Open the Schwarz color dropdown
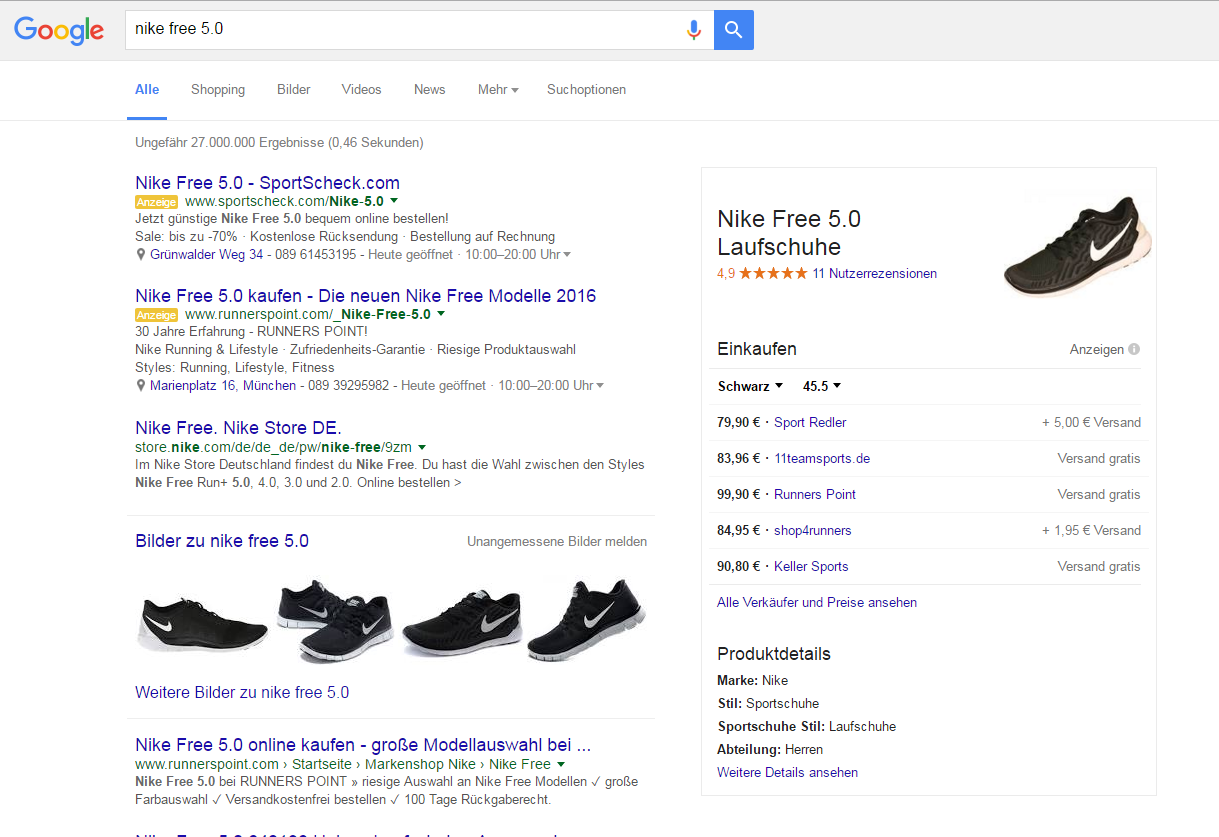 [750, 386]
